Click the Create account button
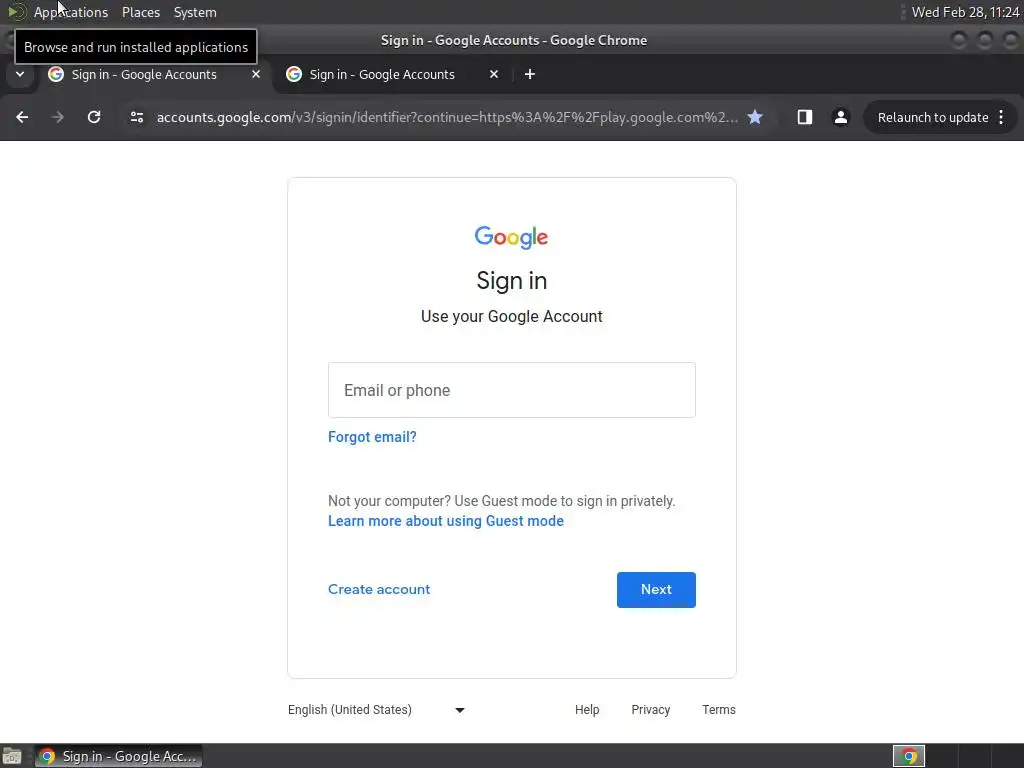 (x=379, y=589)
